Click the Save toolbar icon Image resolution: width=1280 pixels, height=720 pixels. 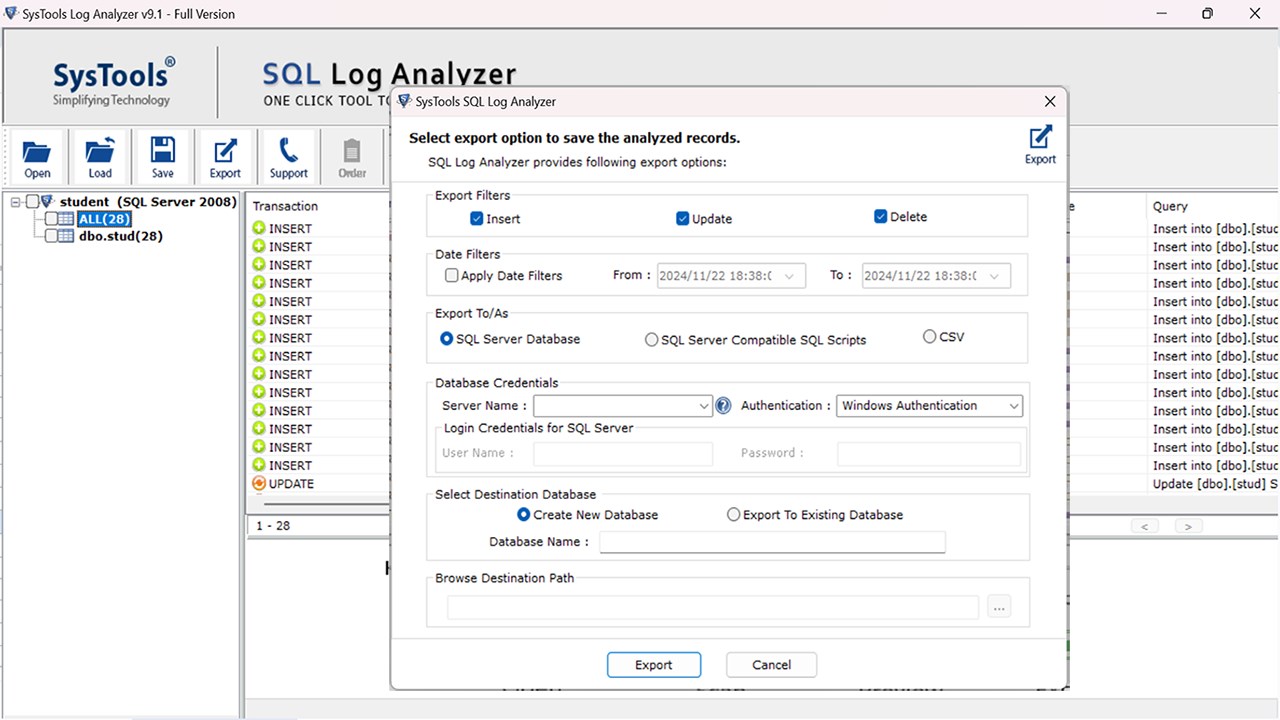click(x=163, y=158)
